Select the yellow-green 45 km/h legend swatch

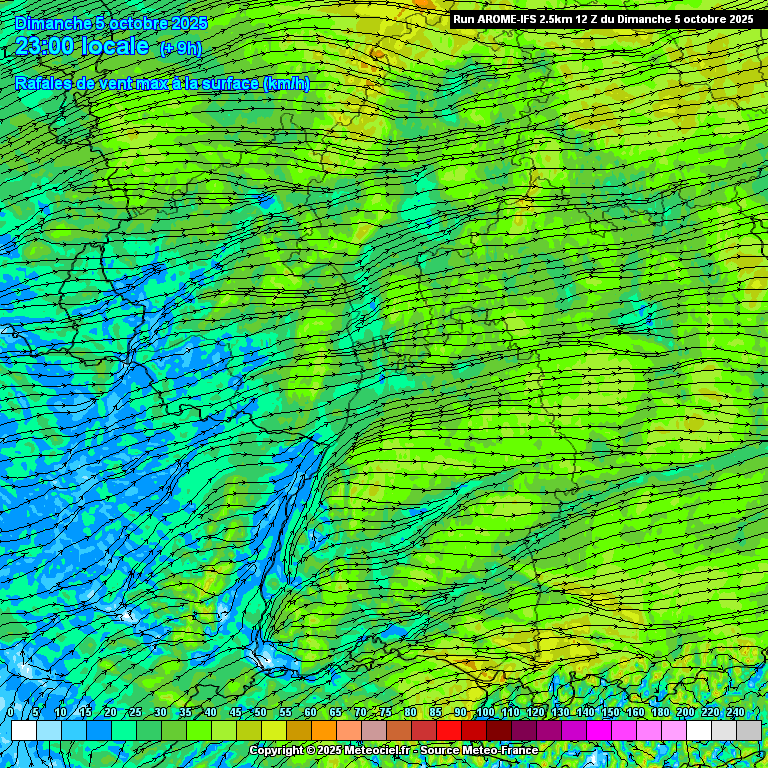pos(248,731)
